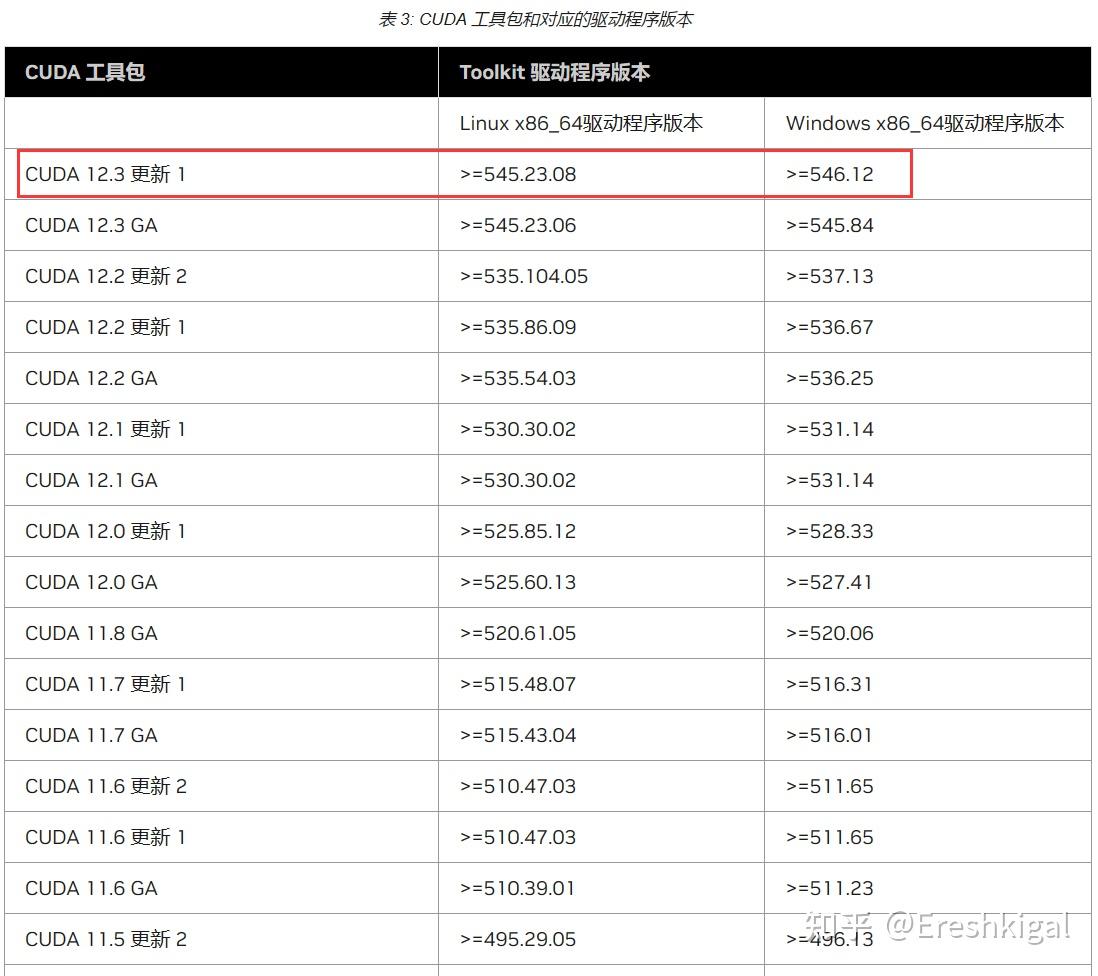
Task: Click the >=525.85.12 Linux version
Action: point(518,531)
